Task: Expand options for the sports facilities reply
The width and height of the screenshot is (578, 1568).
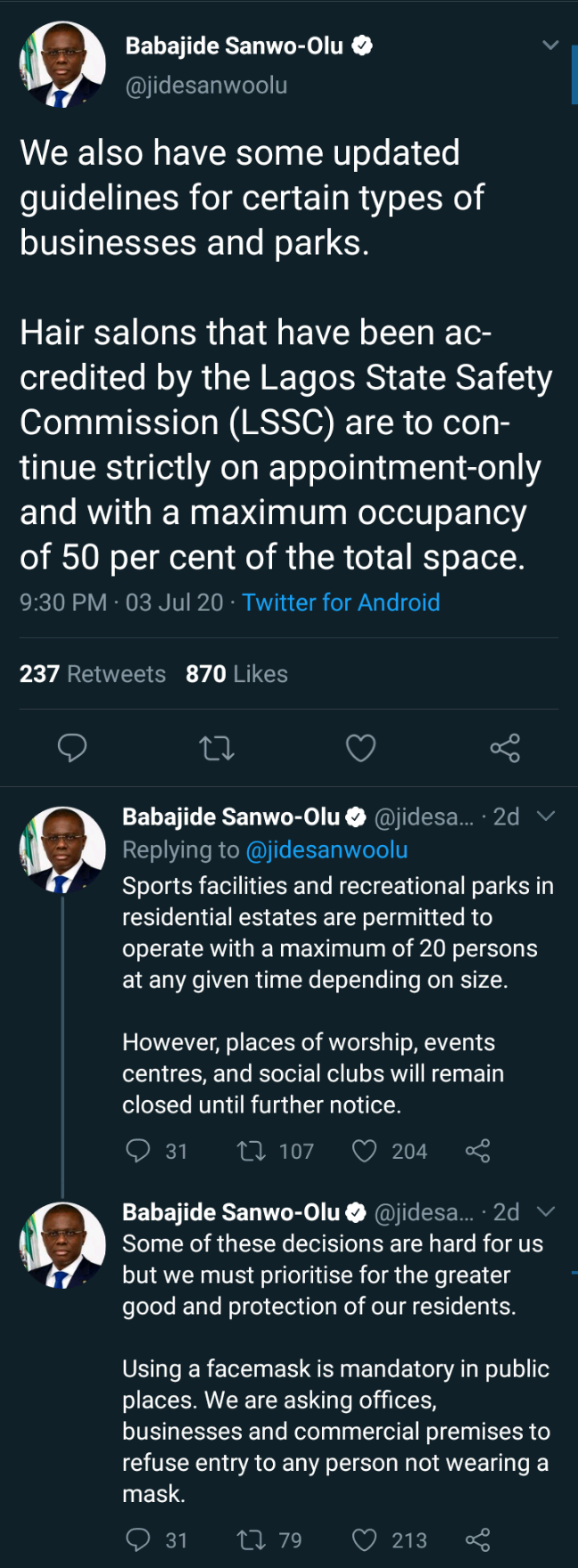Action: tap(546, 816)
